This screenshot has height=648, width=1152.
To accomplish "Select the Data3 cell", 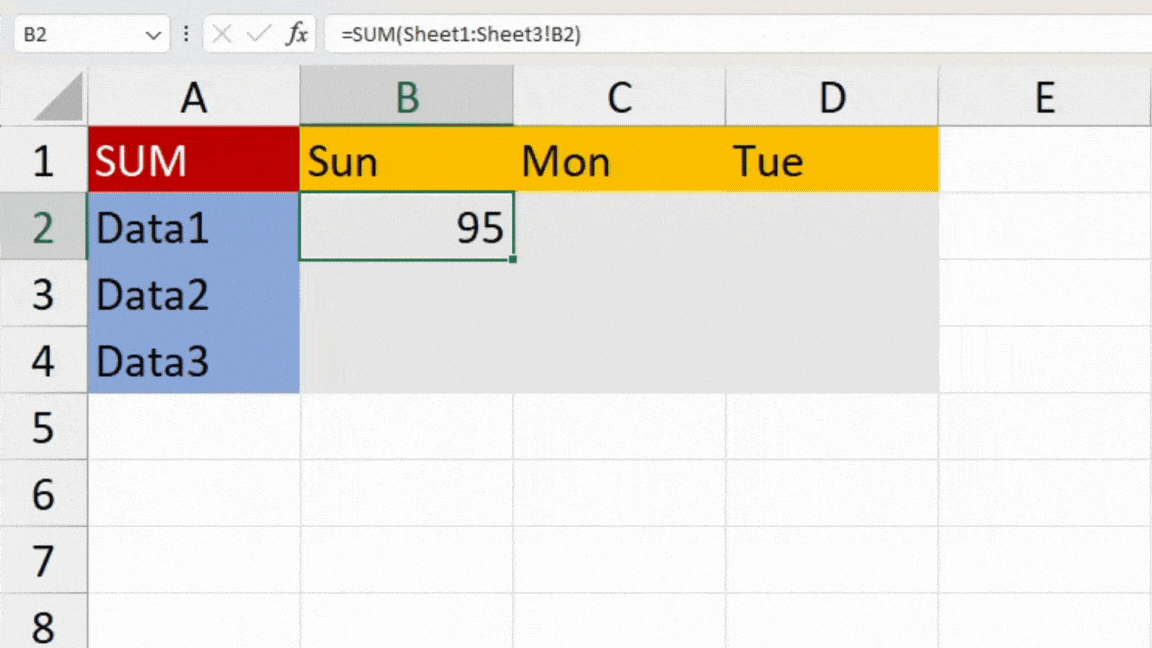I will (x=193, y=361).
